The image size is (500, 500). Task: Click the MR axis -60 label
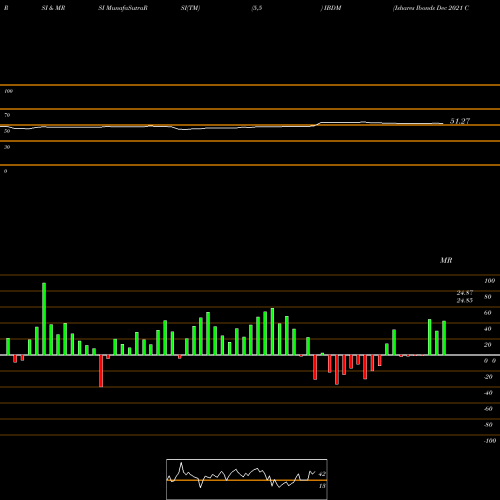point(488,409)
